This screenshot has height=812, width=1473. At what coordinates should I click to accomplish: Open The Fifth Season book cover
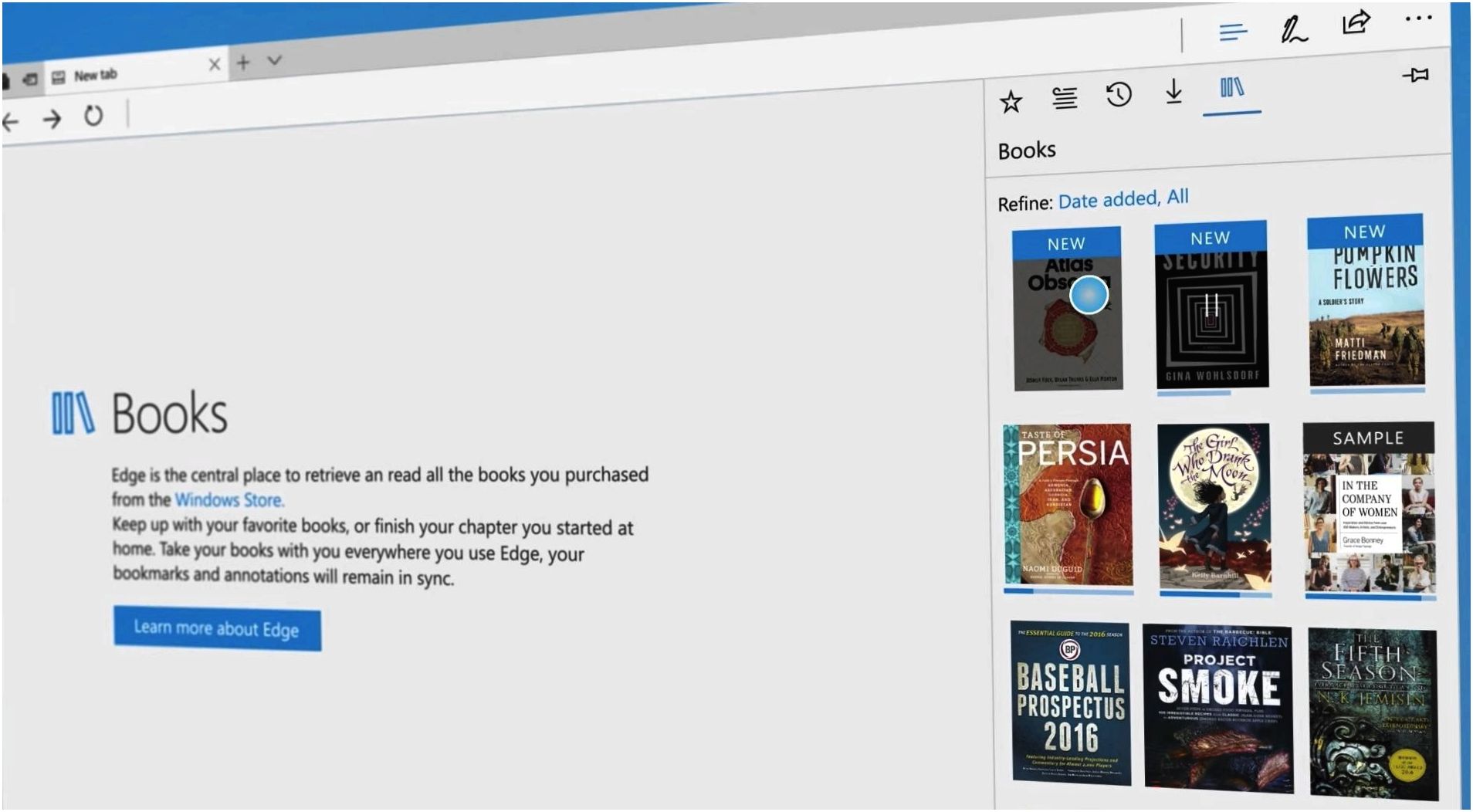click(x=1373, y=714)
